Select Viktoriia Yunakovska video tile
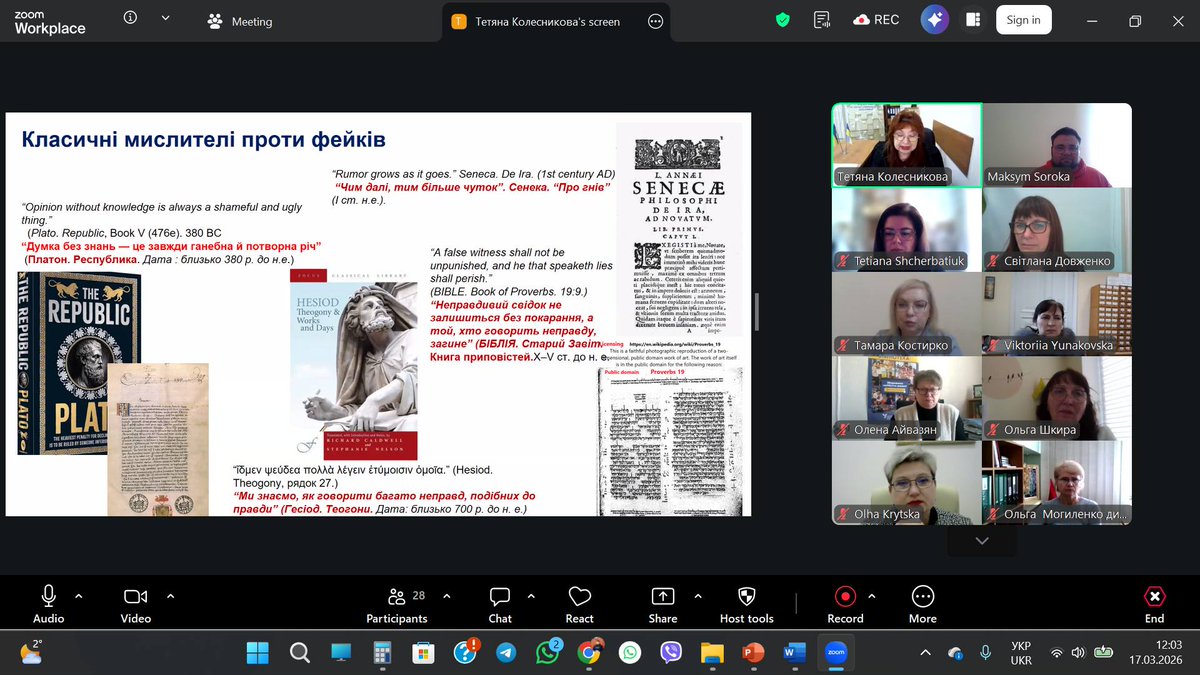This screenshot has width=1200, height=675. pos(1057,314)
